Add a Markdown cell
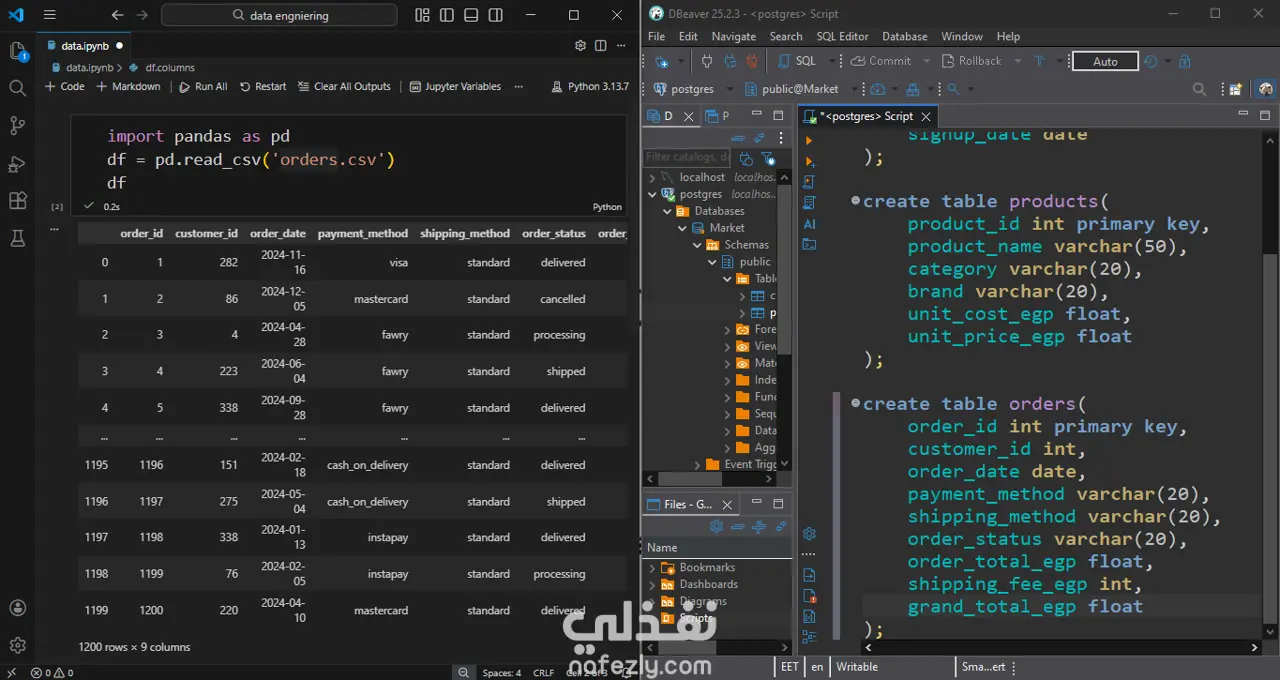 128,86
